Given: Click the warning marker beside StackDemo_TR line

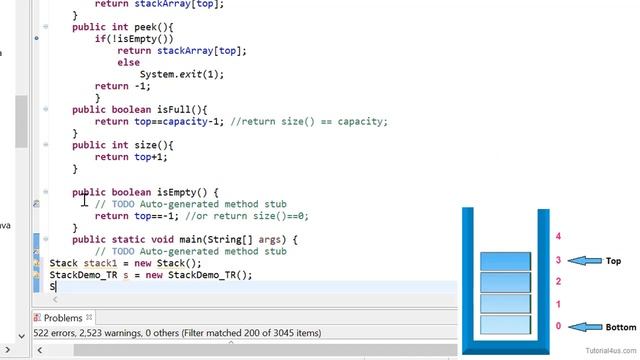Looking at the screenshot, I should 36,276.
